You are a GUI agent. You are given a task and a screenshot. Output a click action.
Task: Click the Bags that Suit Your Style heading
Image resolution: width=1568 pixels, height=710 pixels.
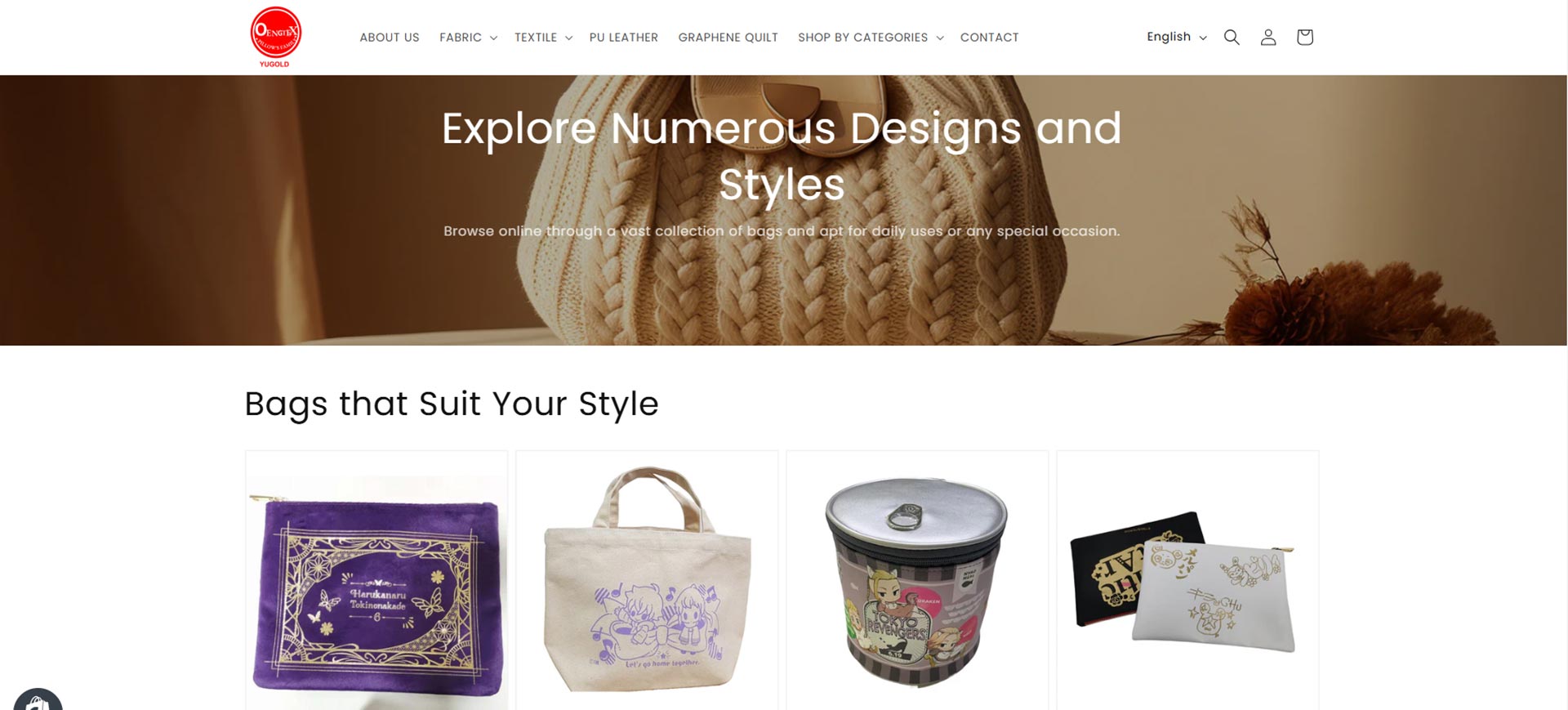tap(452, 404)
